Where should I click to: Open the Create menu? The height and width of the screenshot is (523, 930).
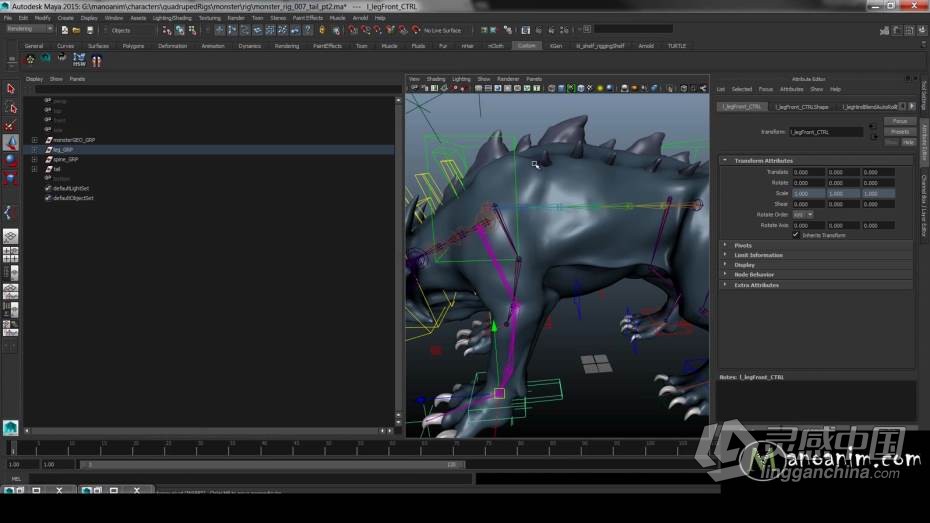coord(66,18)
